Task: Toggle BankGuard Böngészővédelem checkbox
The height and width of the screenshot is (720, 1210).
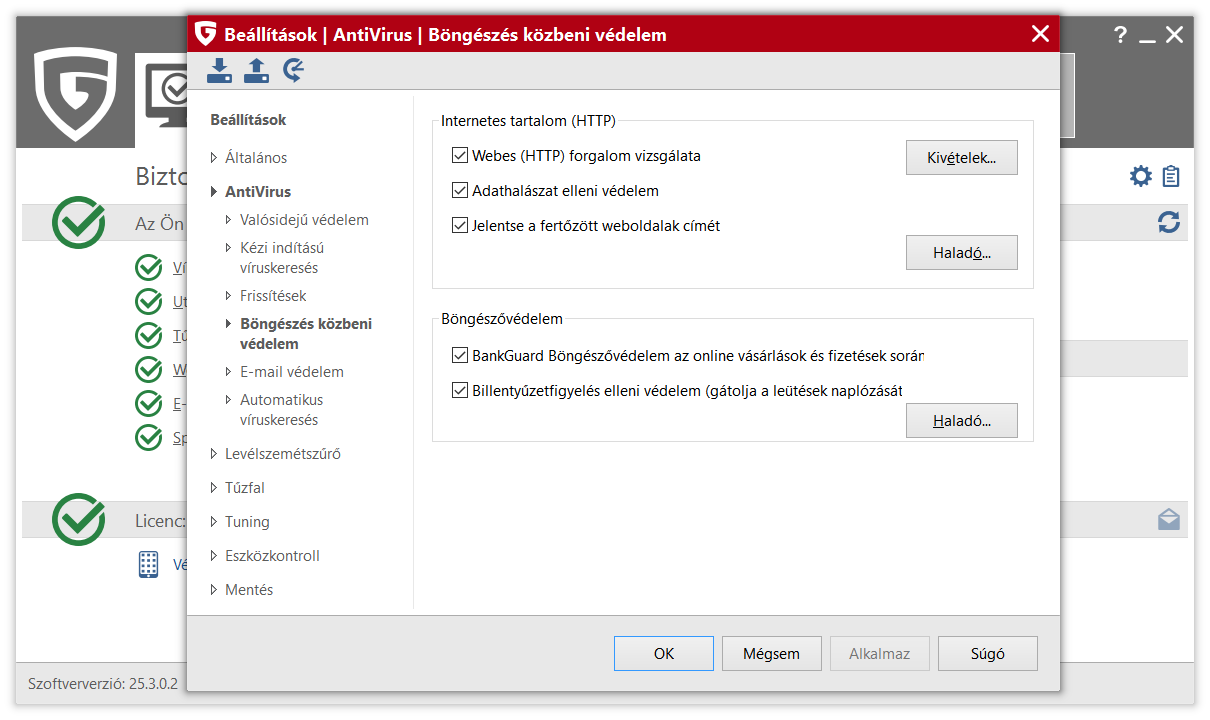Action: tap(460, 356)
